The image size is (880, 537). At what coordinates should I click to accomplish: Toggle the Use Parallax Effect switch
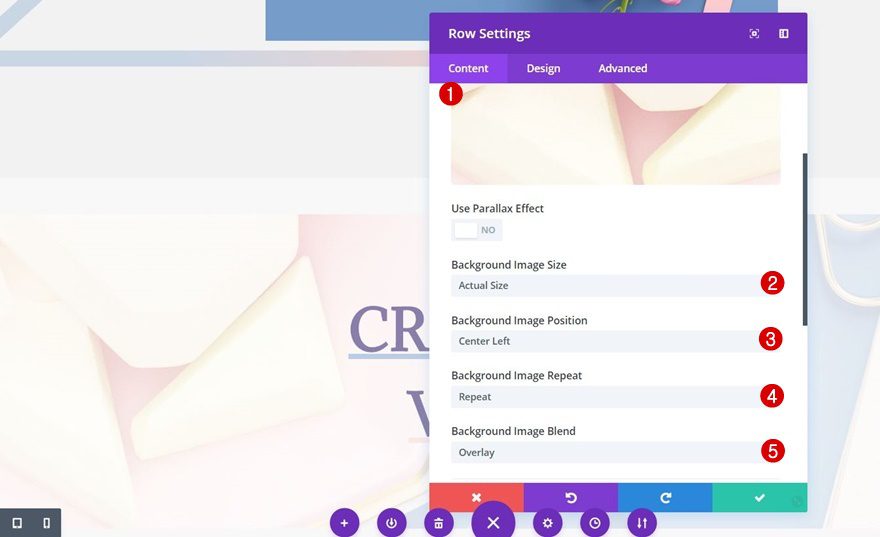(476, 230)
